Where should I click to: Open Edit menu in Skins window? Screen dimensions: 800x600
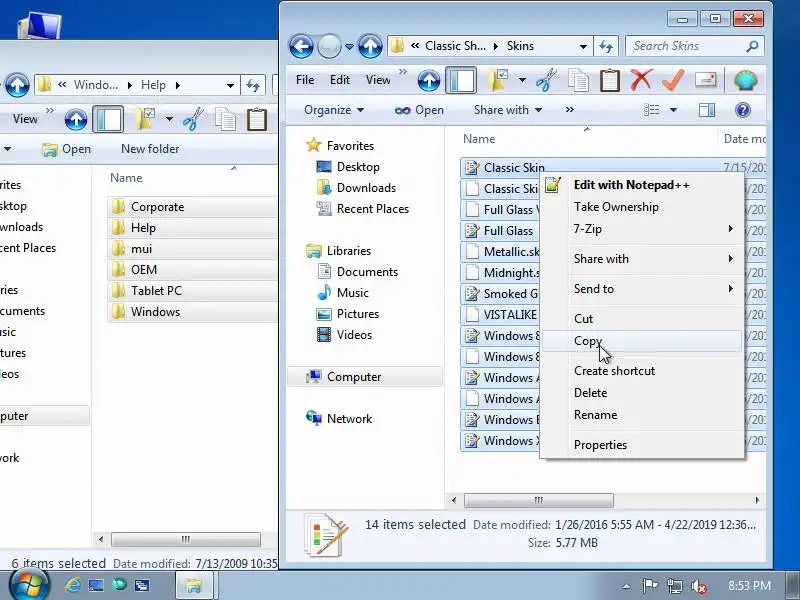(x=340, y=80)
